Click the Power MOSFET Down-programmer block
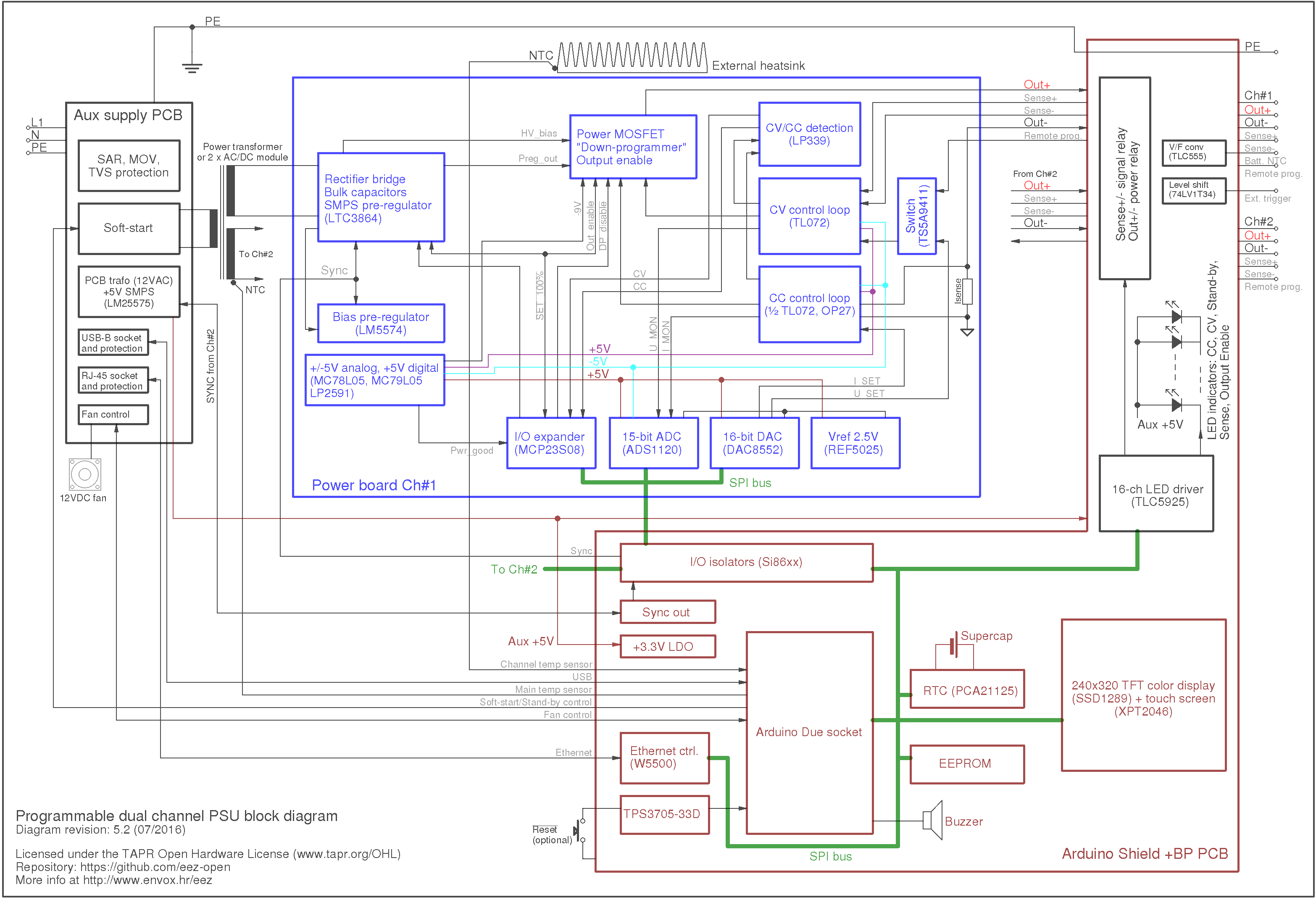This screenshot has width=1316, height=900. (x=633, y=147)
